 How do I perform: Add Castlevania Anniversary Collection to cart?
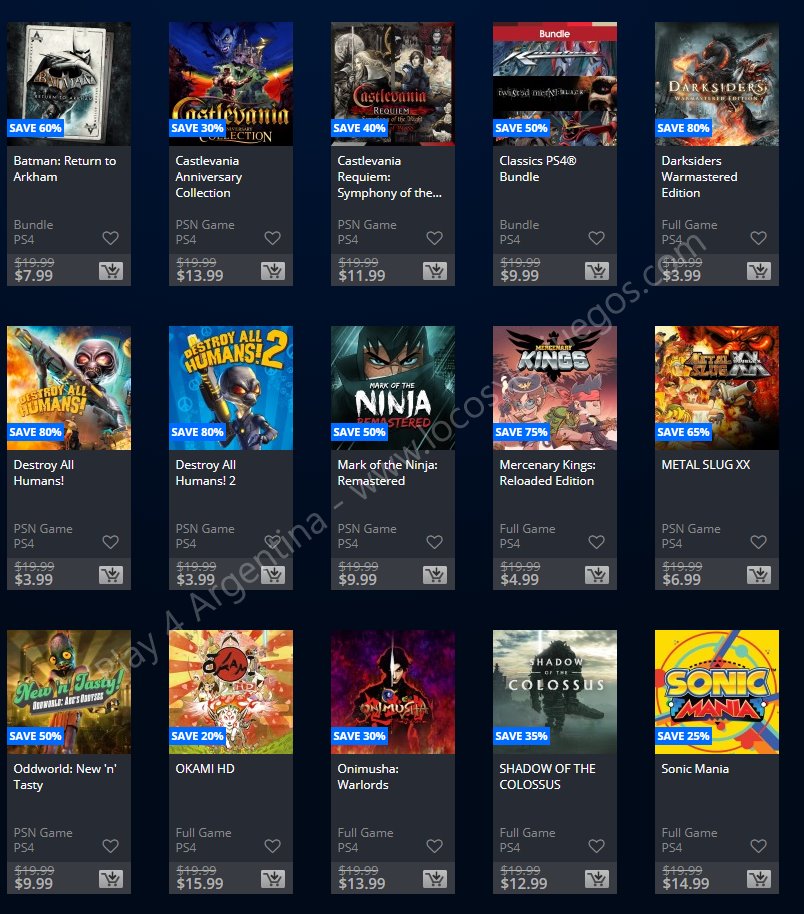click(x=273, y=270)
